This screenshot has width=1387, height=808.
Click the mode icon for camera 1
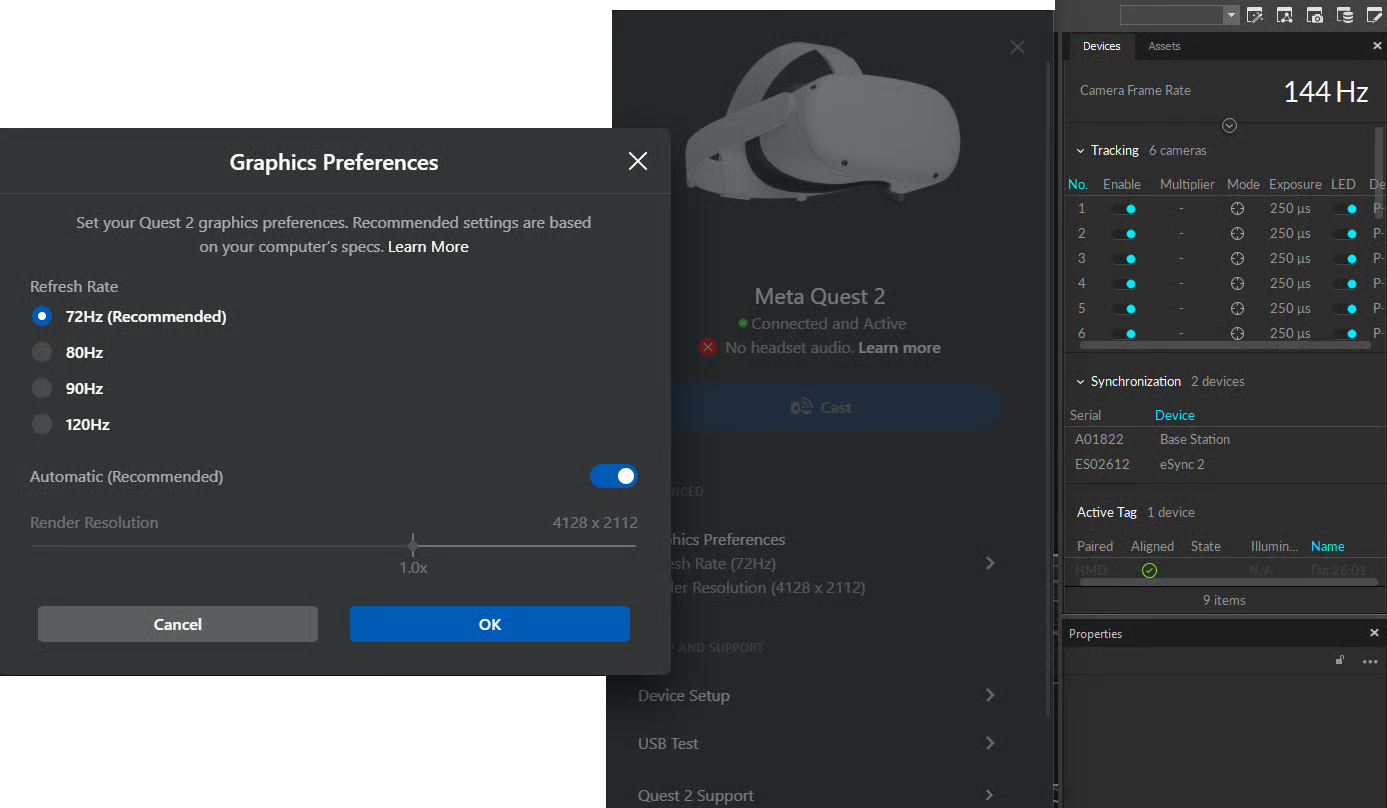[1237, 209]
